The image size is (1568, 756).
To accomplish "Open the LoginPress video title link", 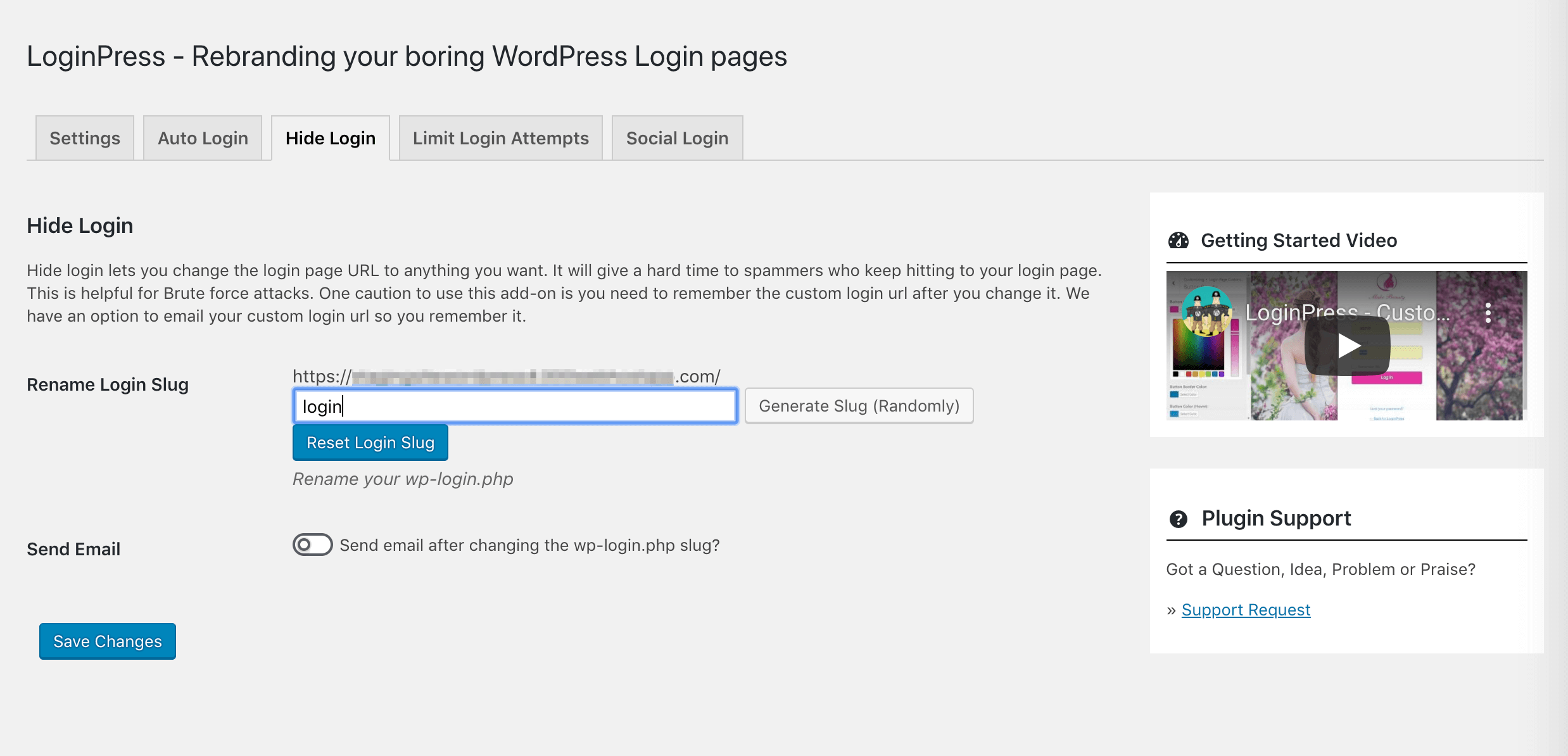I will click(1348, 313).
